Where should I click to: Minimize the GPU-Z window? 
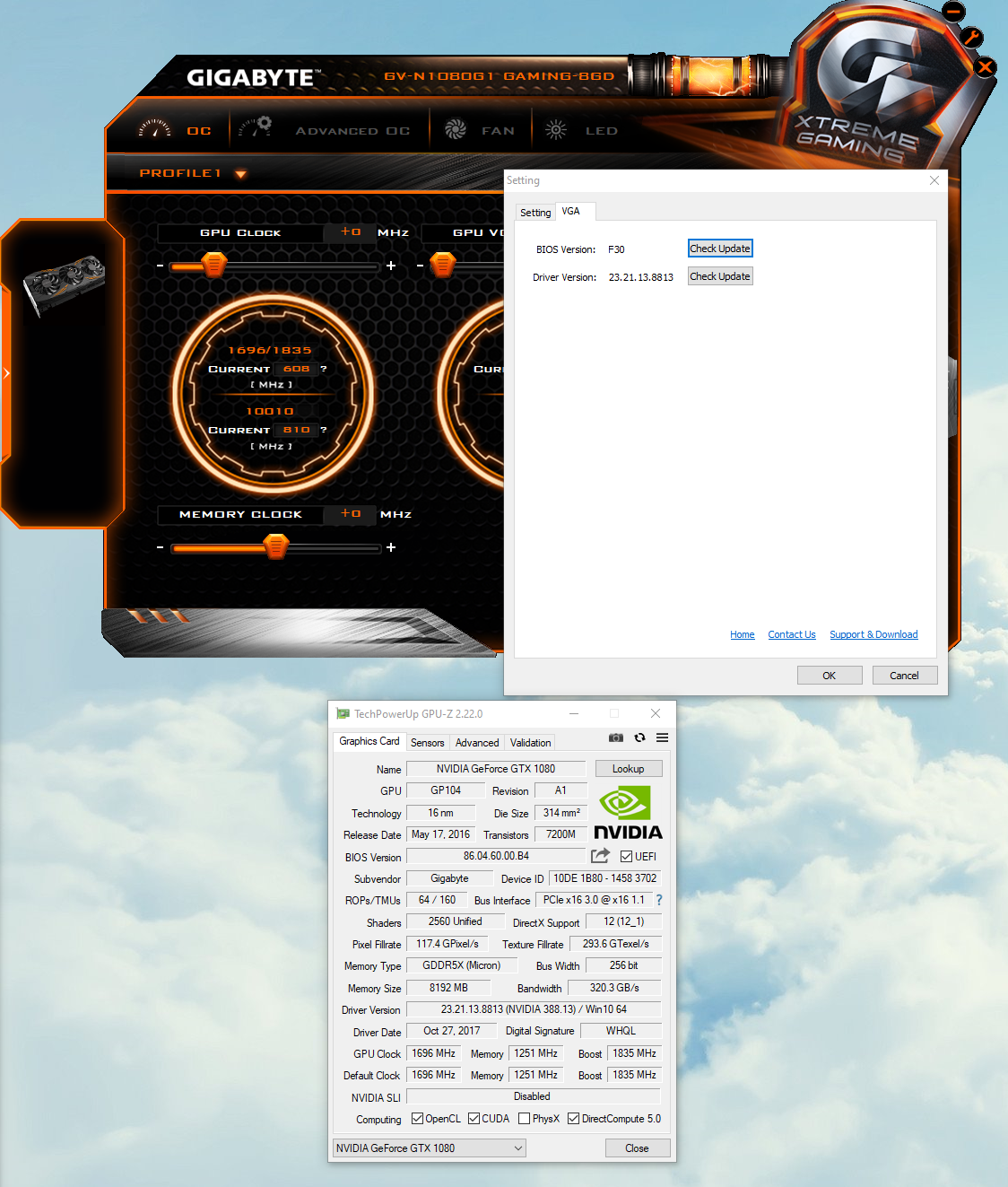pos(574,714)
